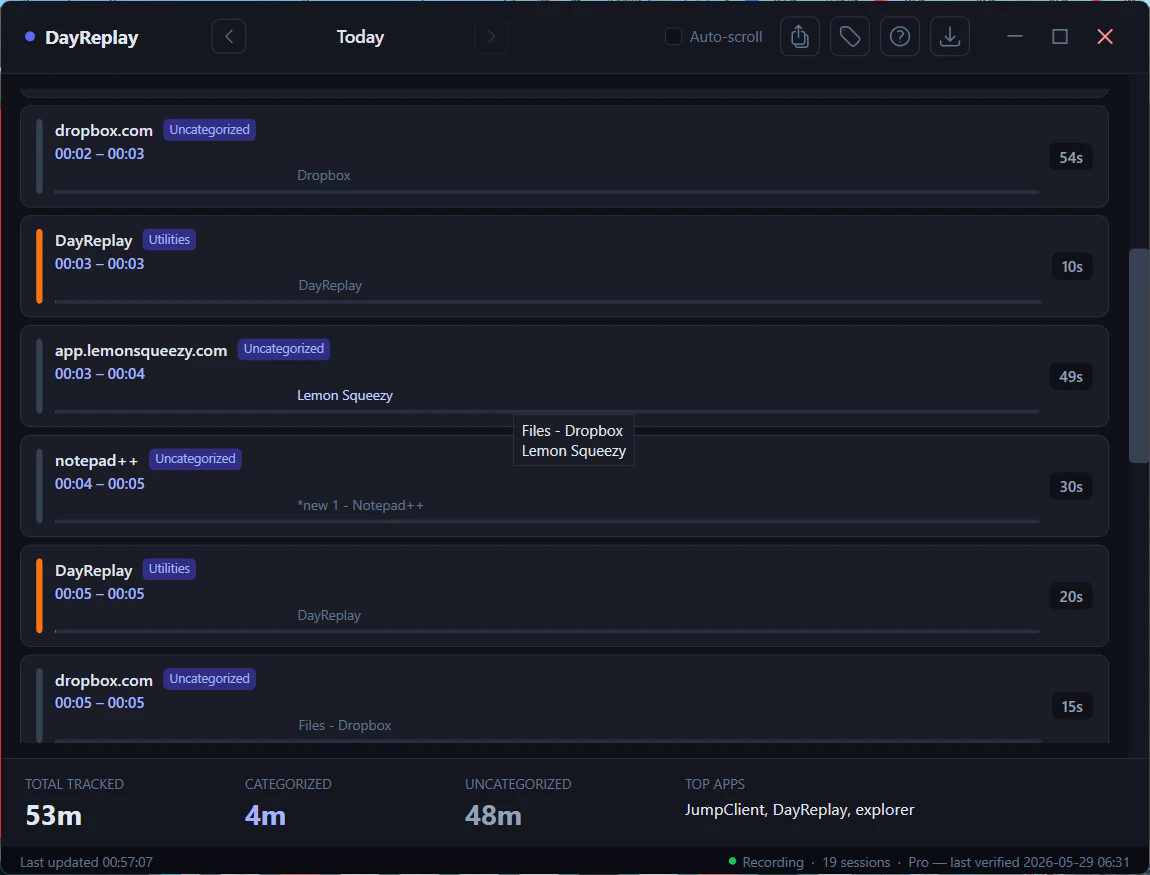Open the share/export icon in toolbar
The width and height of the screenshot is (1150, 875).
[799, 37]
